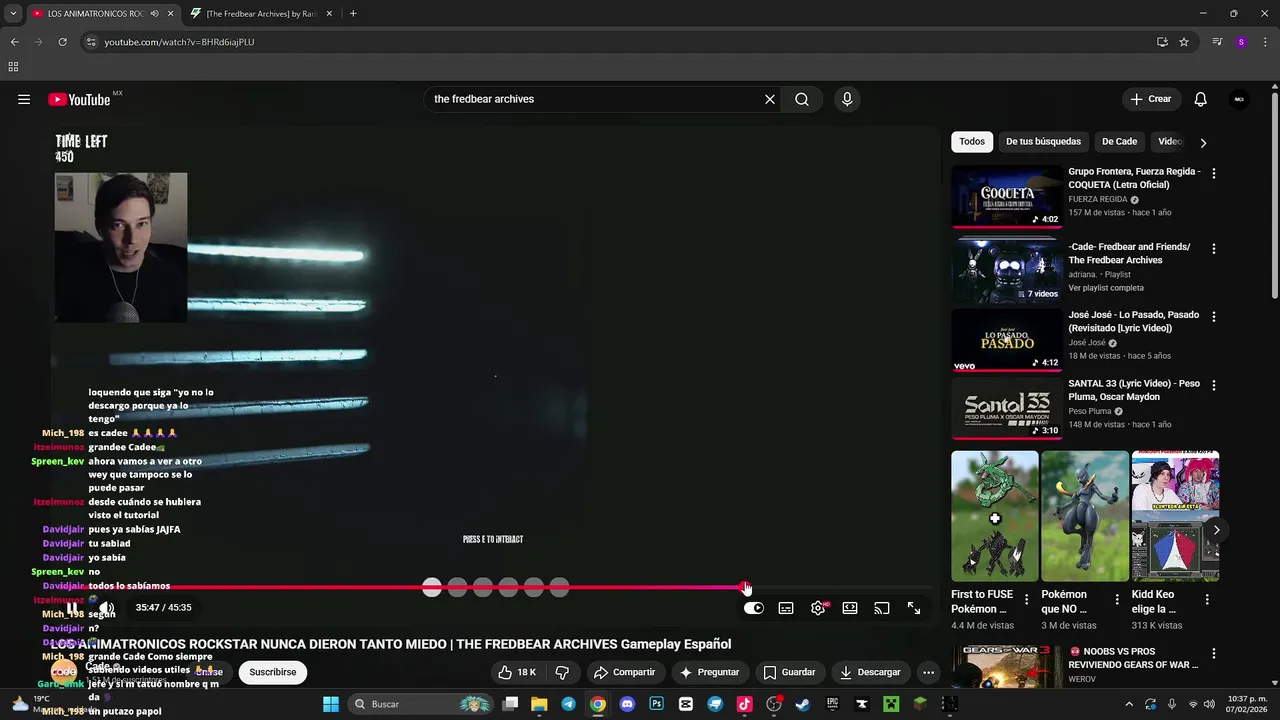Share the video via Compartir
The image size is (1280, 720).
click(625, 672)
